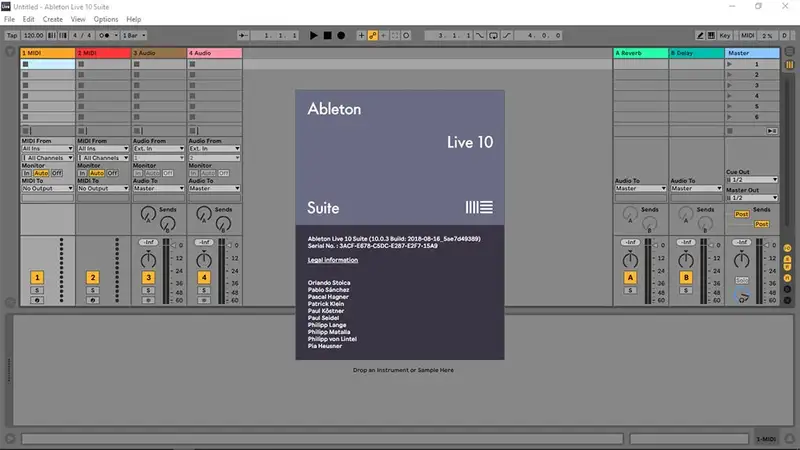Select the A Reverb return track header
Screen dimensions: 800x450
(x=641, y=53)
